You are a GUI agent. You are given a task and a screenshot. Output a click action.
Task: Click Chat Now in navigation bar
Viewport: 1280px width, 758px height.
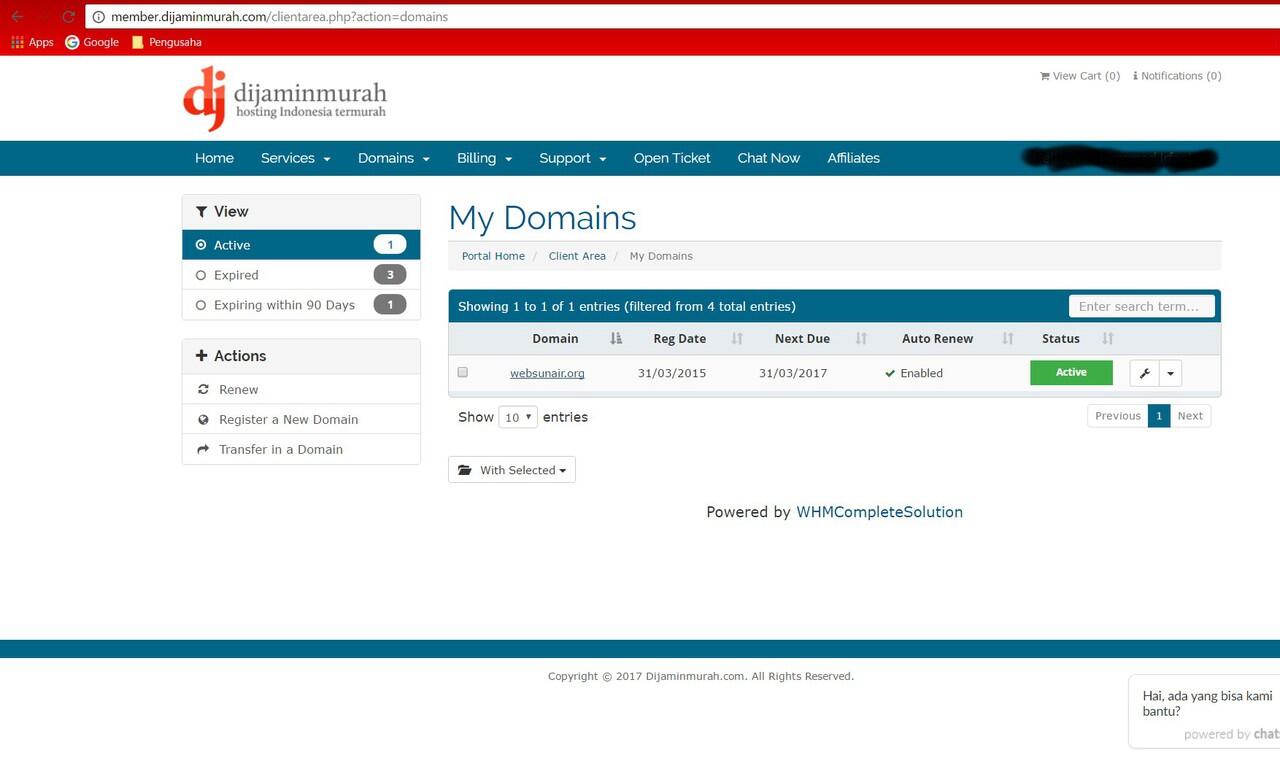click(769, 158)
